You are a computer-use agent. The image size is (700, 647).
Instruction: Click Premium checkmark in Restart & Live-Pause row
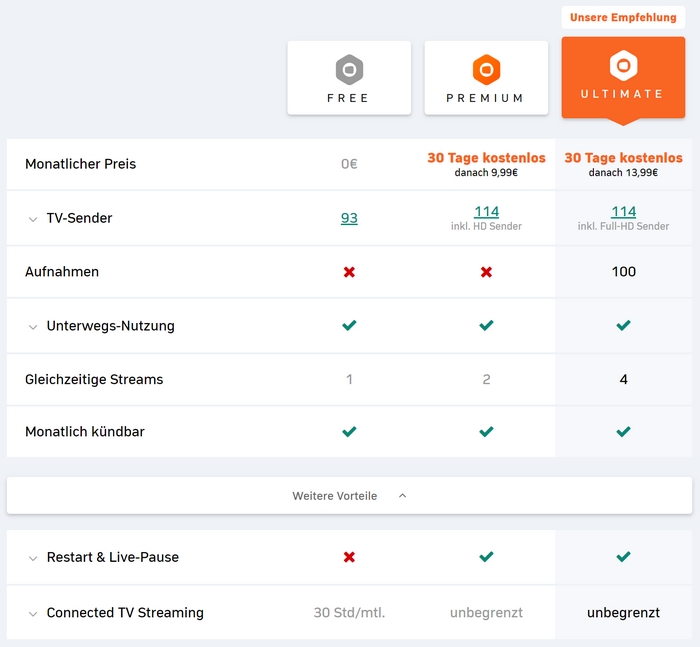pyautogui.click(x=486, y=556)
